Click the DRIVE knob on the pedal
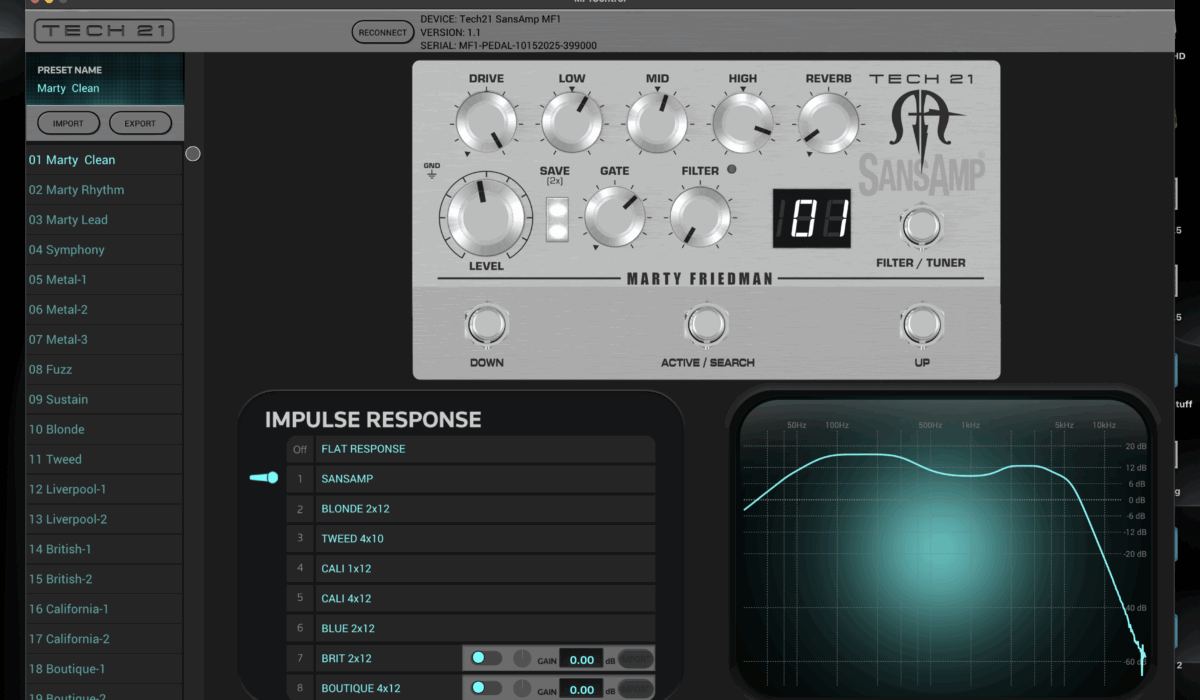The height and width of the screenshot is (700, 1200). (486, 124)
